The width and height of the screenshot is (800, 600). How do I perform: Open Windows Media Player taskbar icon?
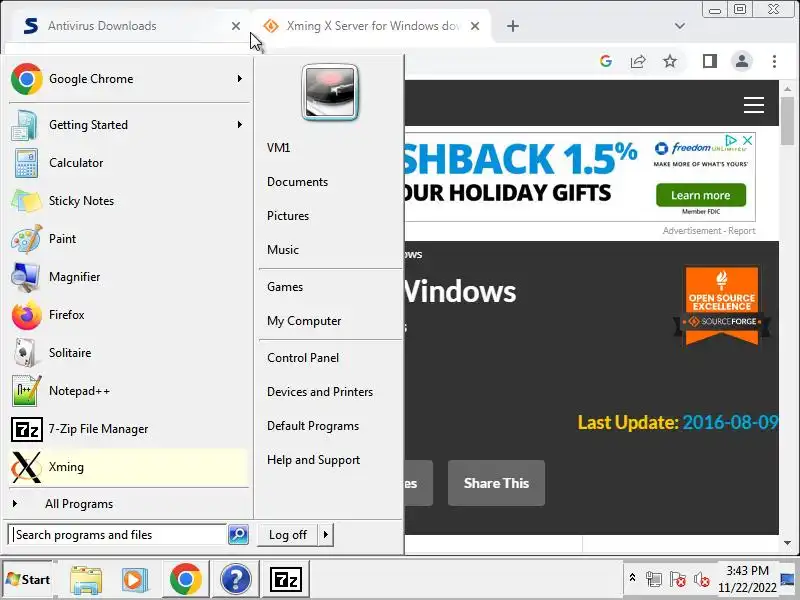[x=135, y=580]
